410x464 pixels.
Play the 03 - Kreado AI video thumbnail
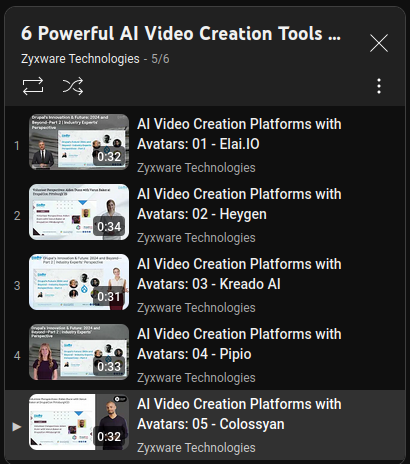(79, 282)
